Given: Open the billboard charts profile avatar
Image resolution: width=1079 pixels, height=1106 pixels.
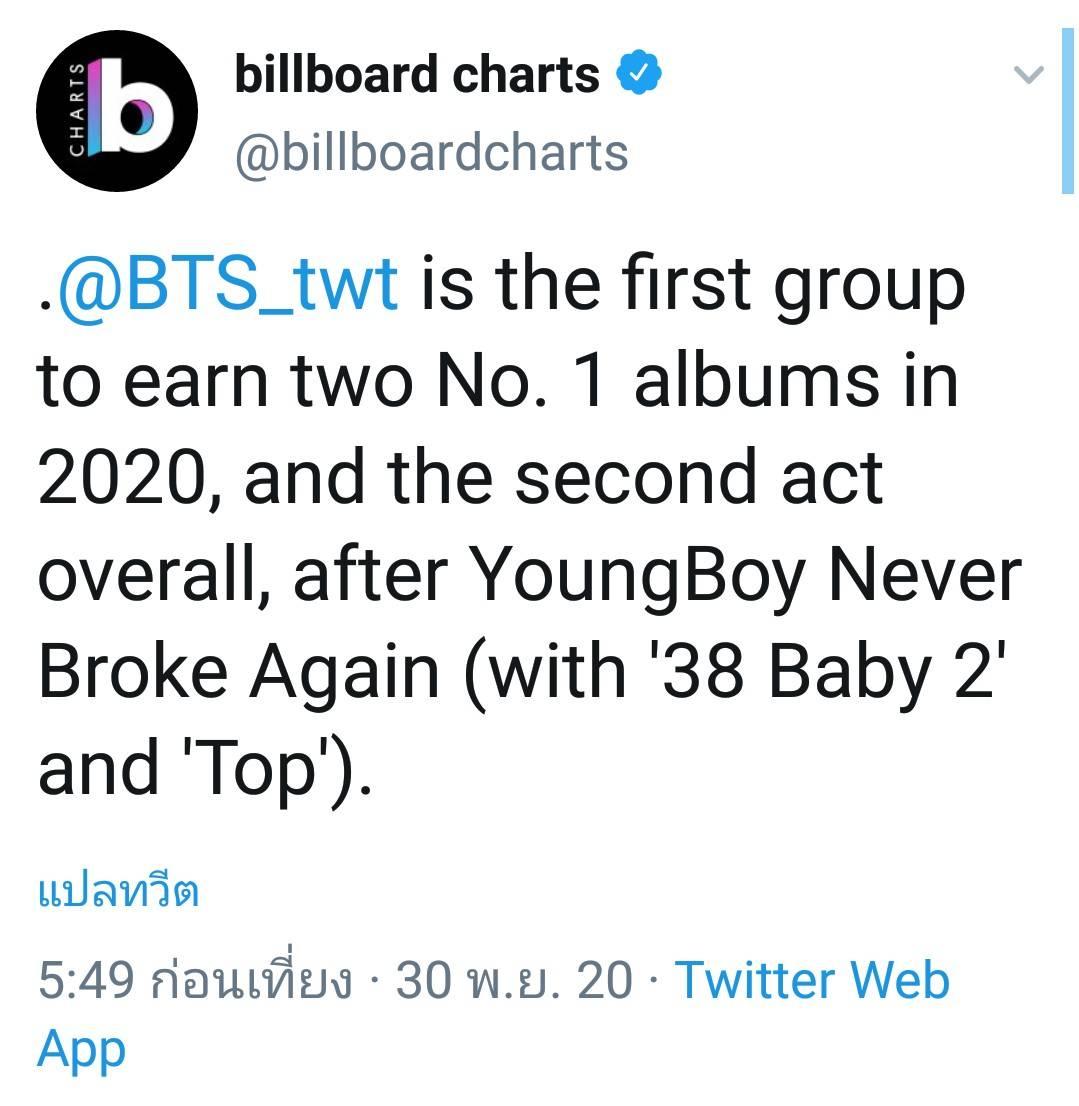Looking at the screenshot, I should (x=117, y=117).
